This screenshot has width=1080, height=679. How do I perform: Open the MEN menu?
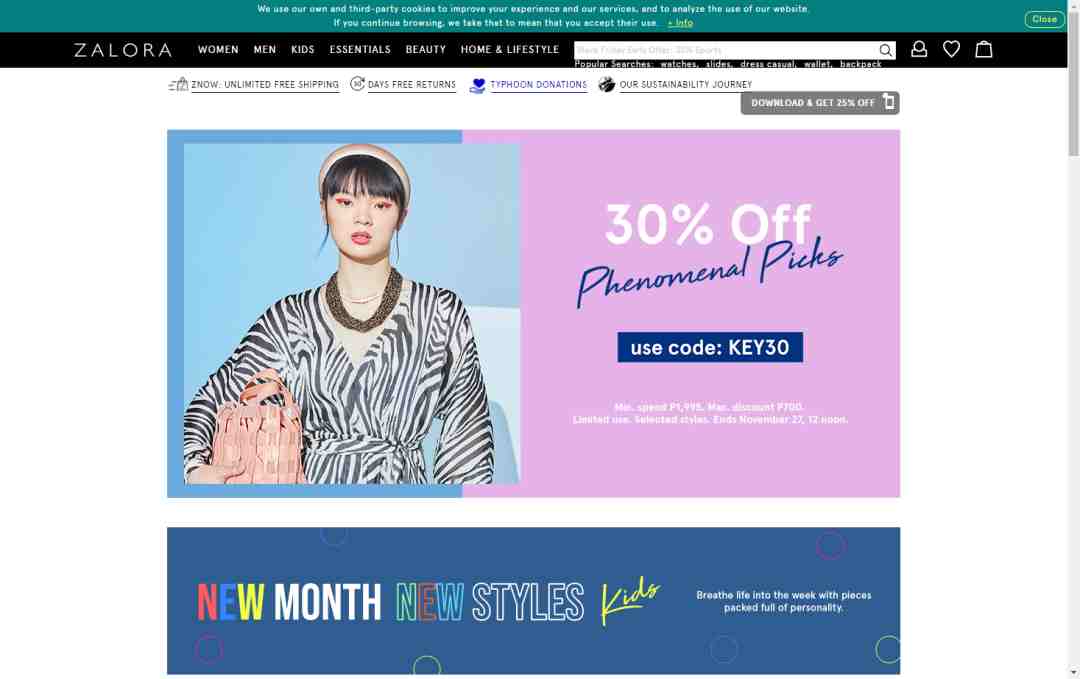(264, 50)
